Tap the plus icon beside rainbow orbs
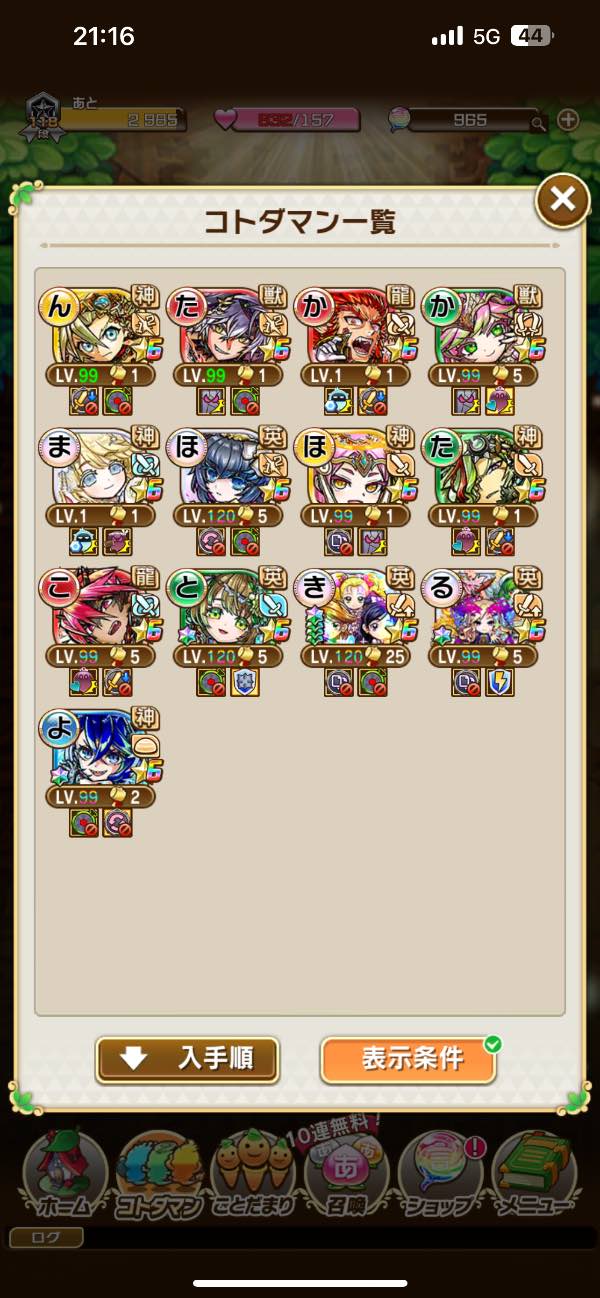Image resolution: width=600 pixels, height=1298 pixels. [568, 120]
